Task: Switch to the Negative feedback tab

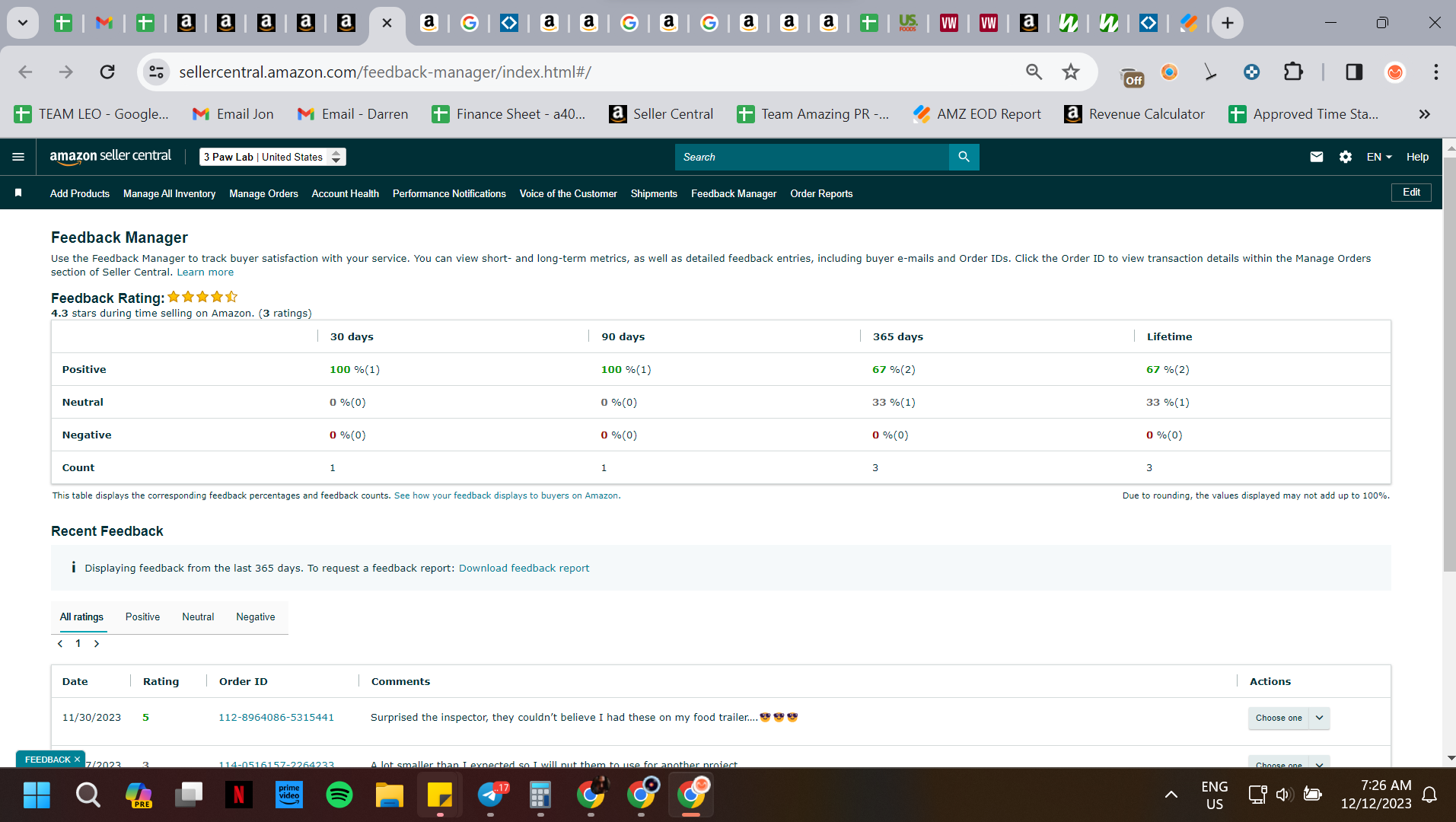Action: [x=255, y=617]
